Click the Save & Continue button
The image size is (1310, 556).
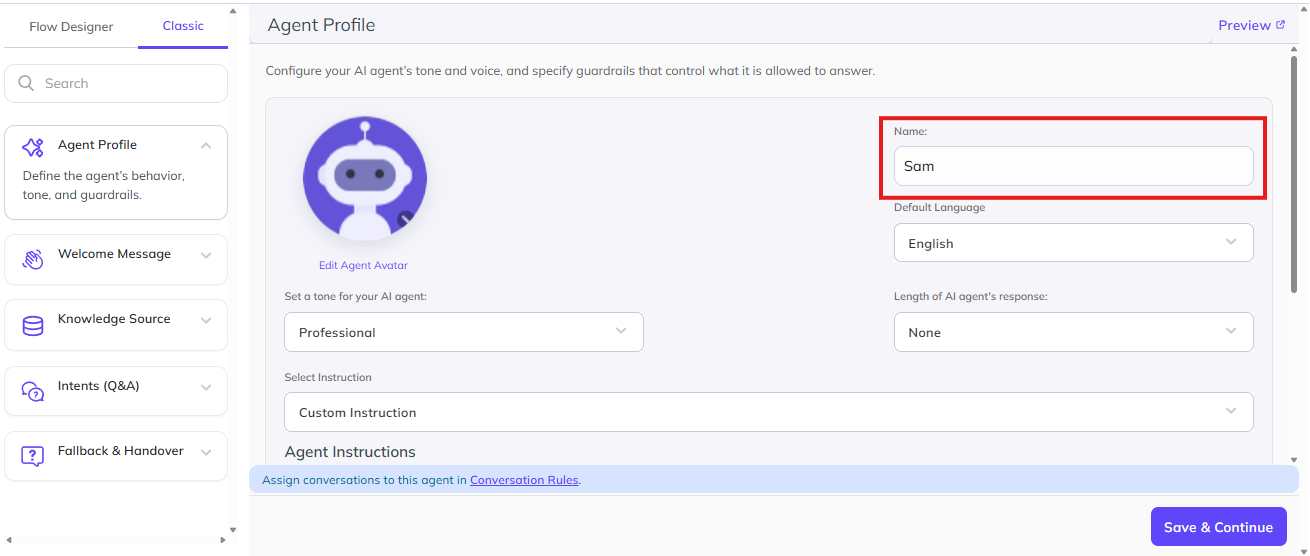click(x=1218, y=527)
